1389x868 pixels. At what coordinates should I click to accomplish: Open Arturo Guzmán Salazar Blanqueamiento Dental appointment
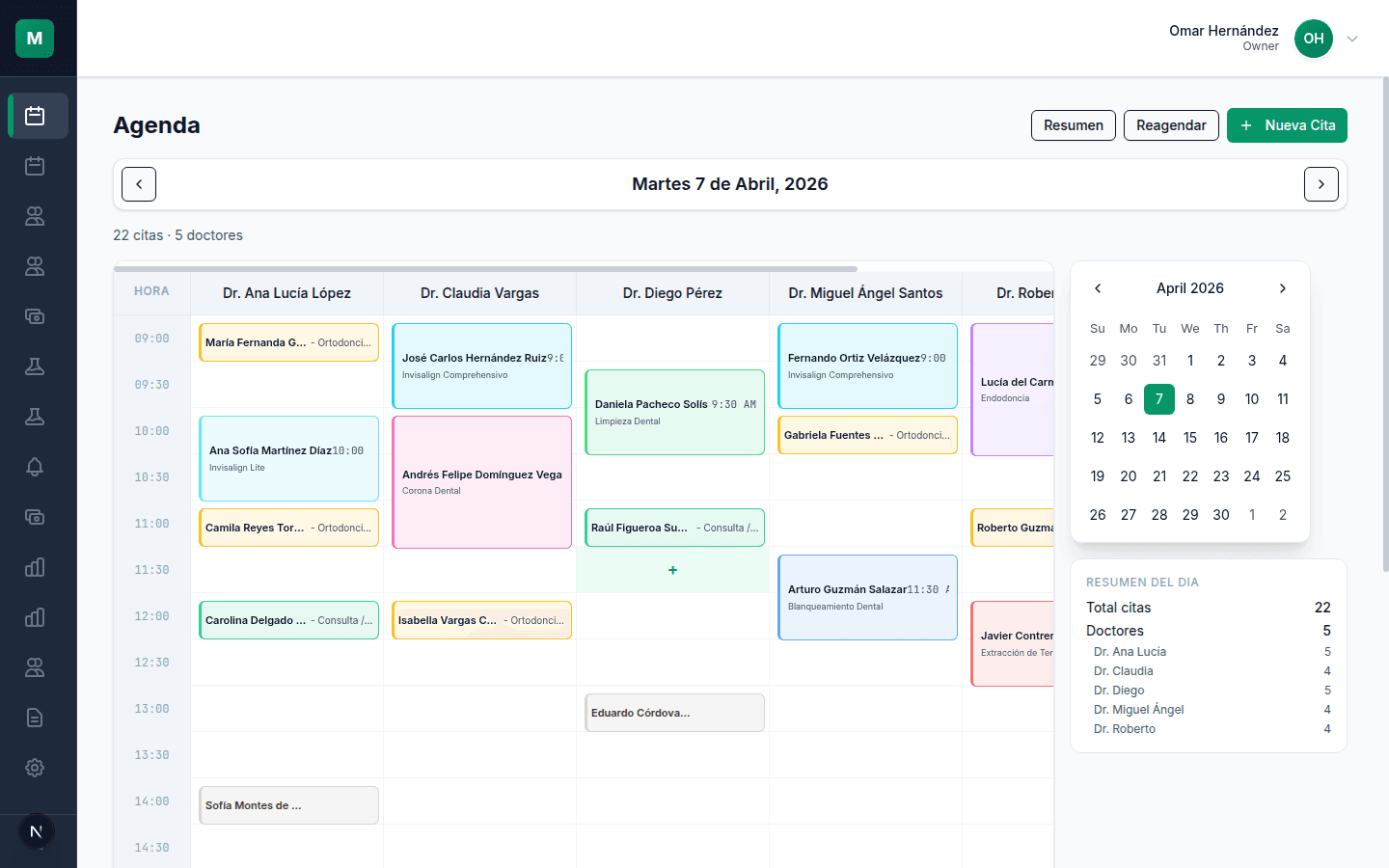(x=867, y=597)
